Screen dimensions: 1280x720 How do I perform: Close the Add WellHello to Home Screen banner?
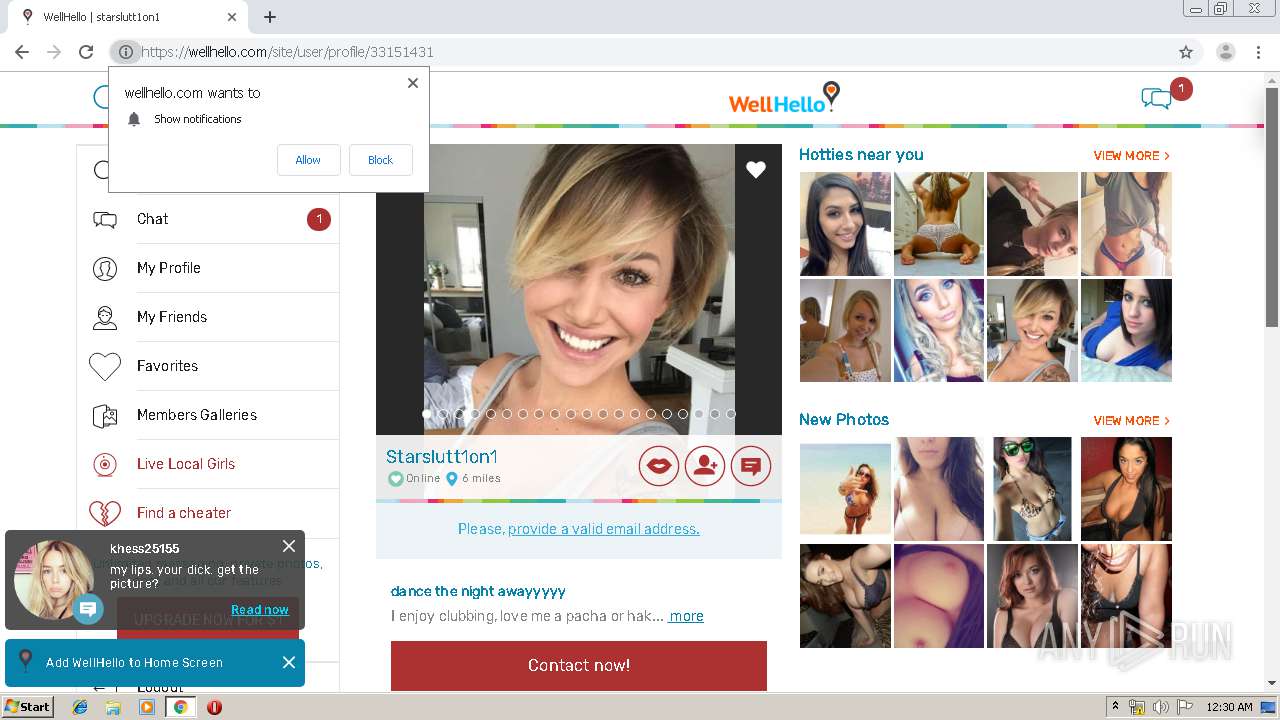tap(289, 662)
